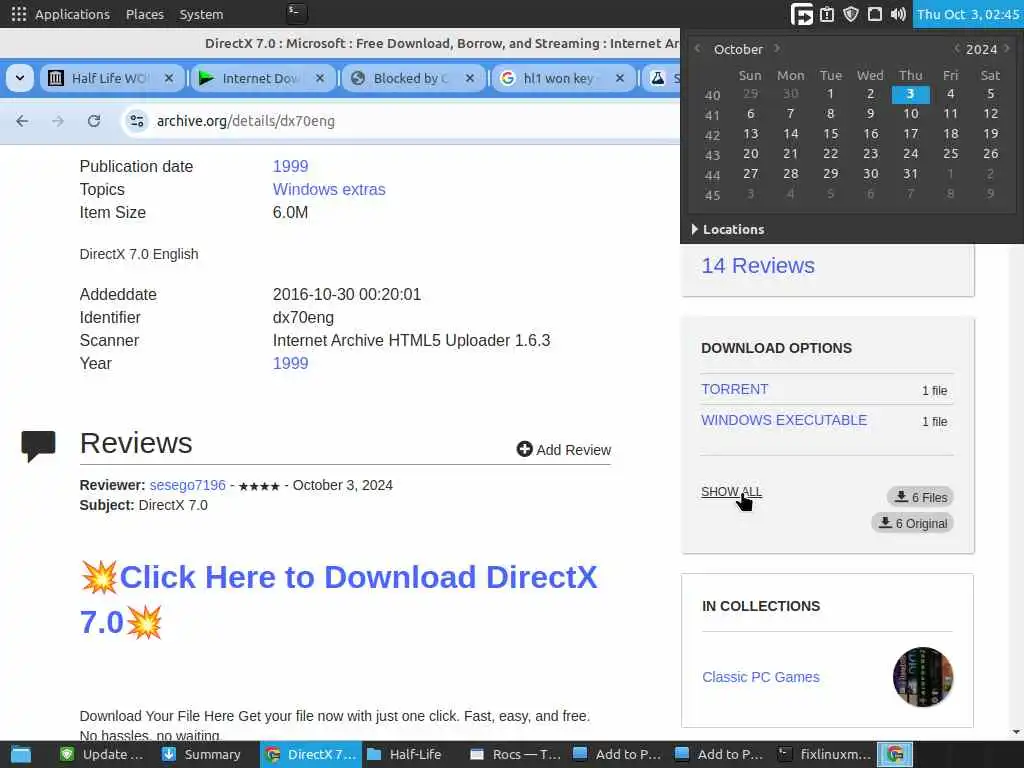Click the volume speaker icon in tray

point(898,14)
